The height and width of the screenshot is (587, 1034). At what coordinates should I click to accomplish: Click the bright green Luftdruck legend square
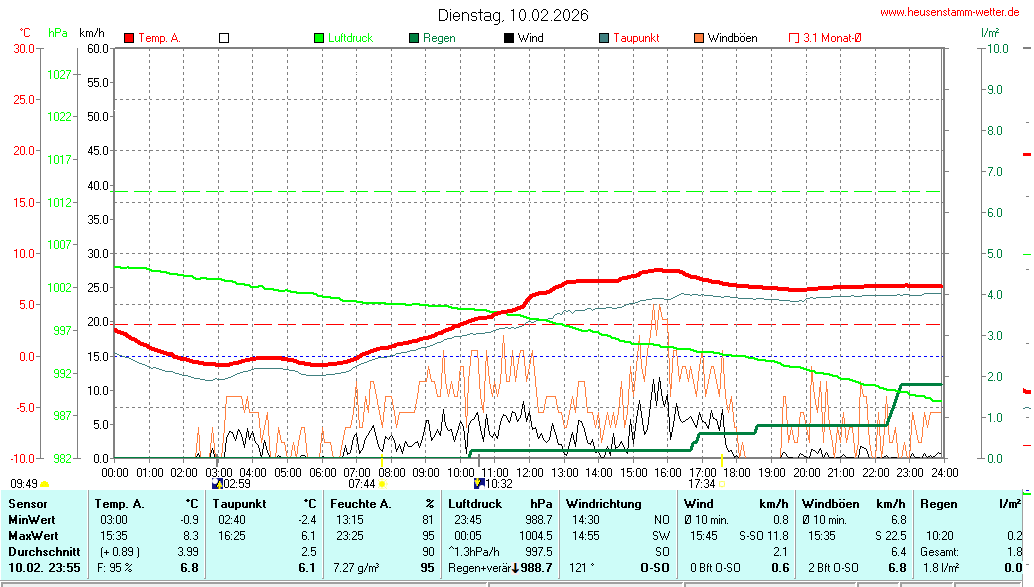coord(320,38)
